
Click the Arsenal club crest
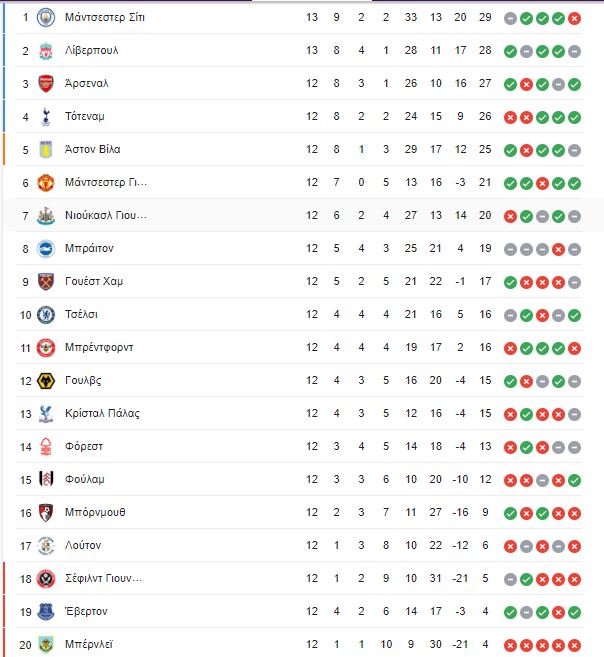(46, 84)
